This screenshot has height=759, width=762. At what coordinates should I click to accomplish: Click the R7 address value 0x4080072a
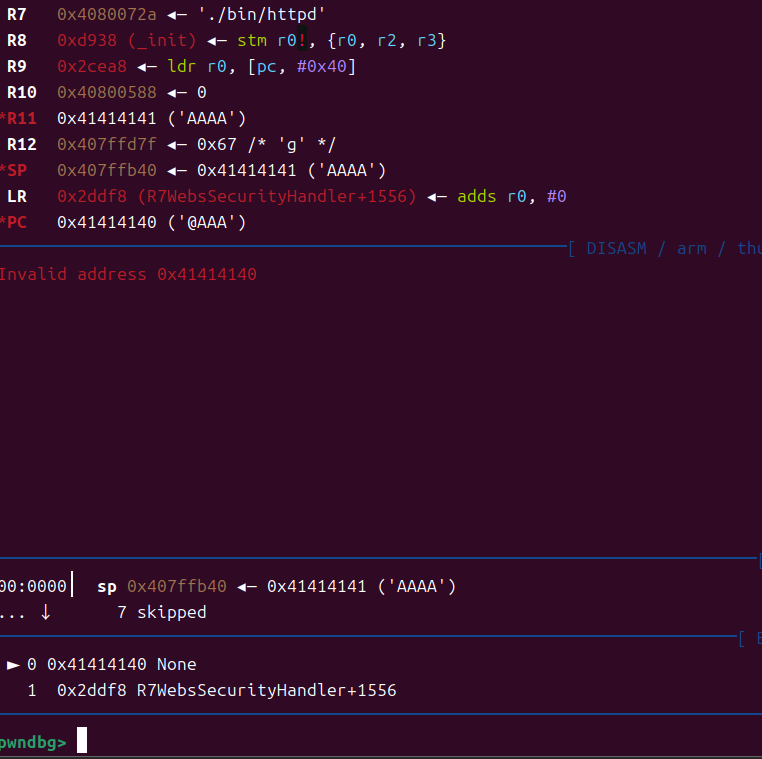106,15
